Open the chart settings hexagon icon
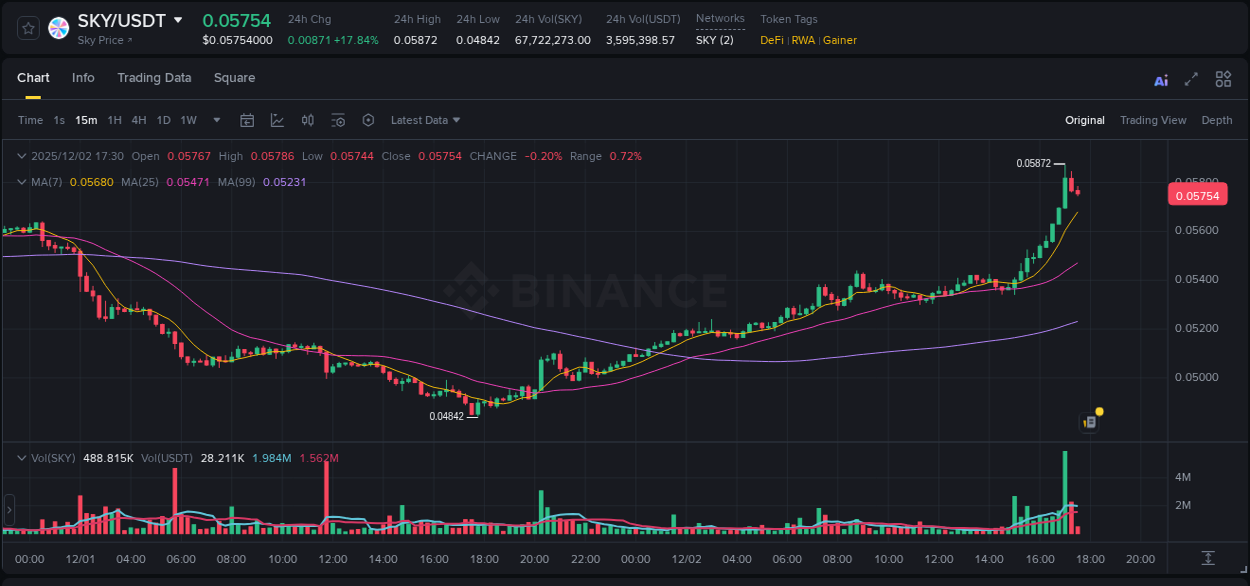The height and width of the screenshot is (586, 1250). 368,120
